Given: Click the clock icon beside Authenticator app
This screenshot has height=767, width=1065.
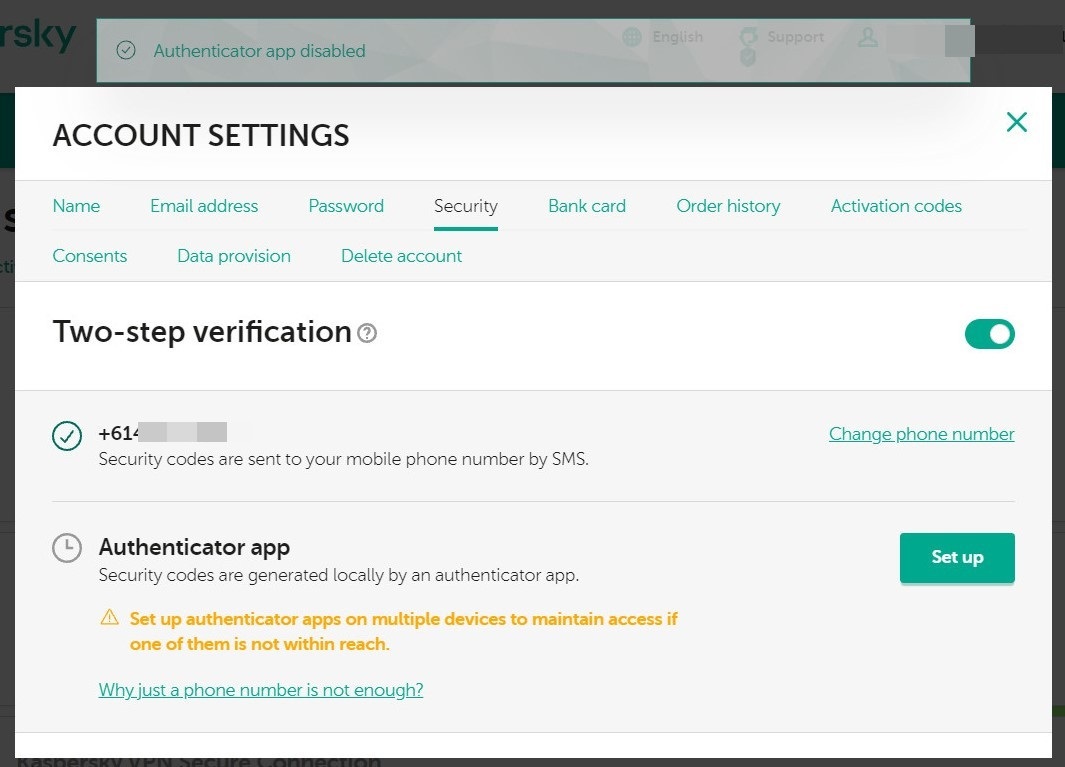Looking at the screenshot, I should click(x=67, y=548).
